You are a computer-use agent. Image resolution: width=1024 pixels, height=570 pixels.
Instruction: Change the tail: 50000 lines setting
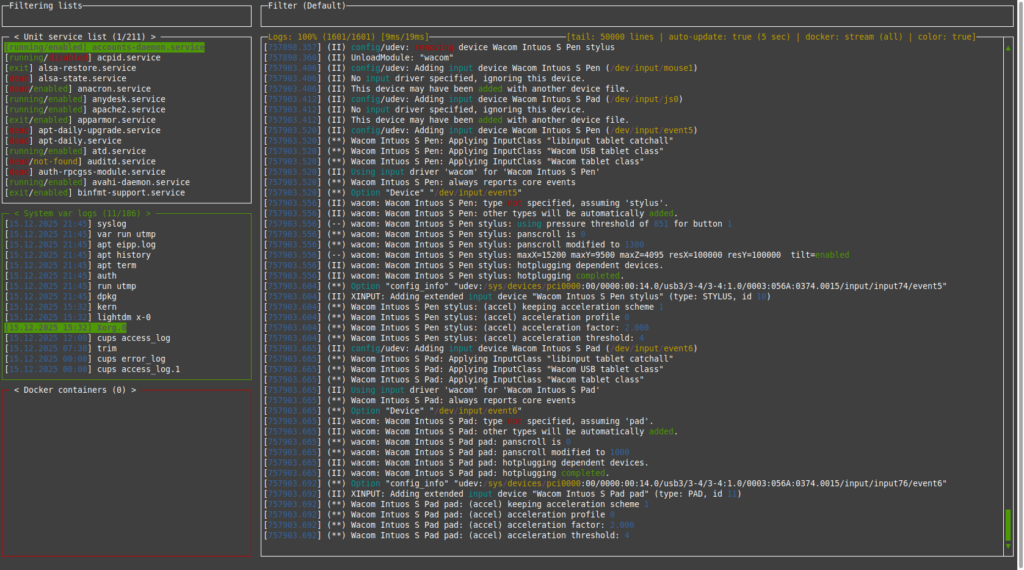(x=612, y=36)
